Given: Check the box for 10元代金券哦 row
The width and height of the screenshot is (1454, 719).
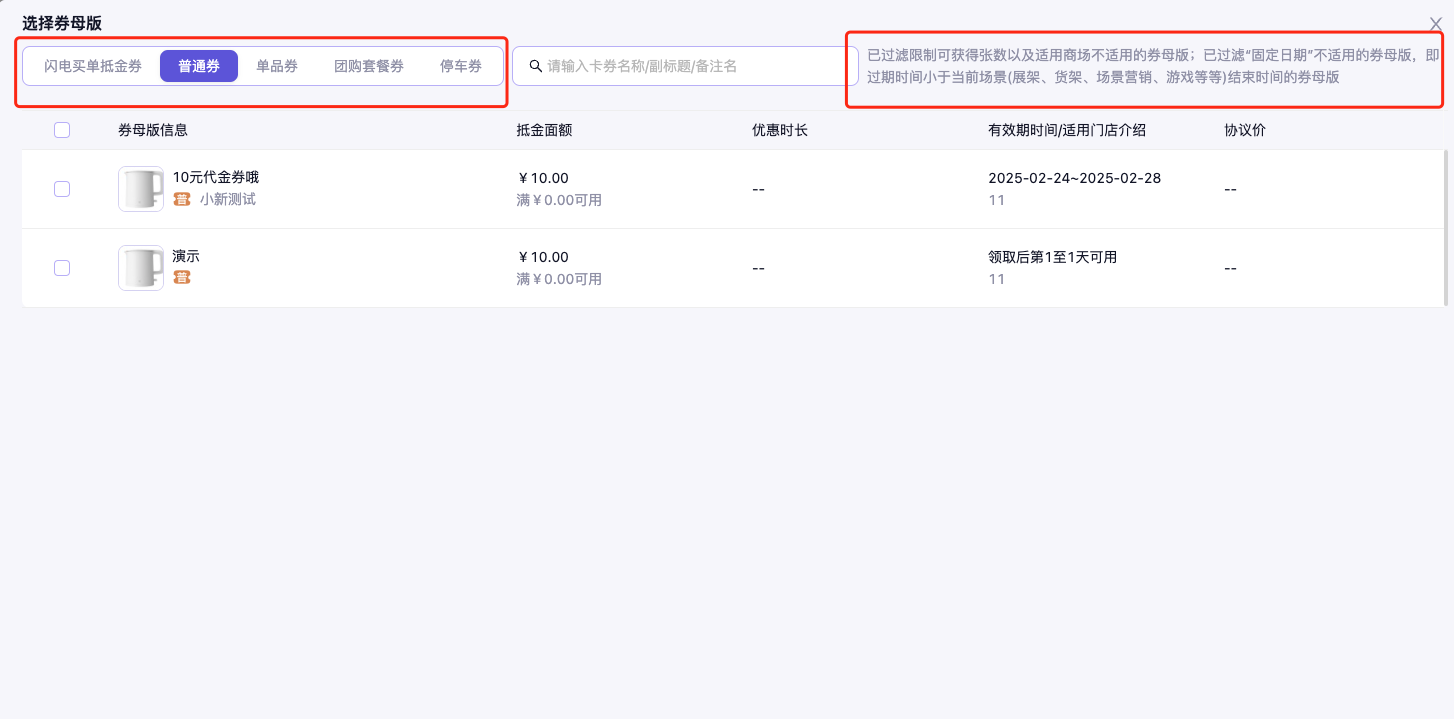Looking at the screenshot, I should [62, 189].
